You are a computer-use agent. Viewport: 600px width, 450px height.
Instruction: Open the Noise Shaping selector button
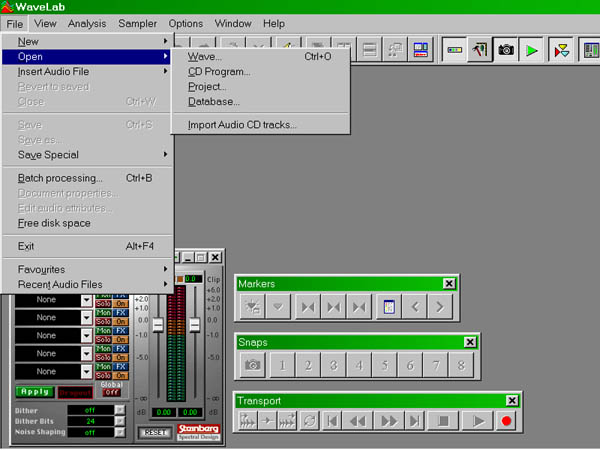pyautogui.click(x=120, y=432)
